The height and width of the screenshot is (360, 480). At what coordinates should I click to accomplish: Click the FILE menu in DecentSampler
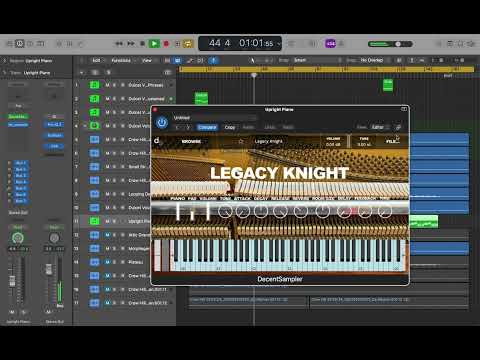point(392,141)
